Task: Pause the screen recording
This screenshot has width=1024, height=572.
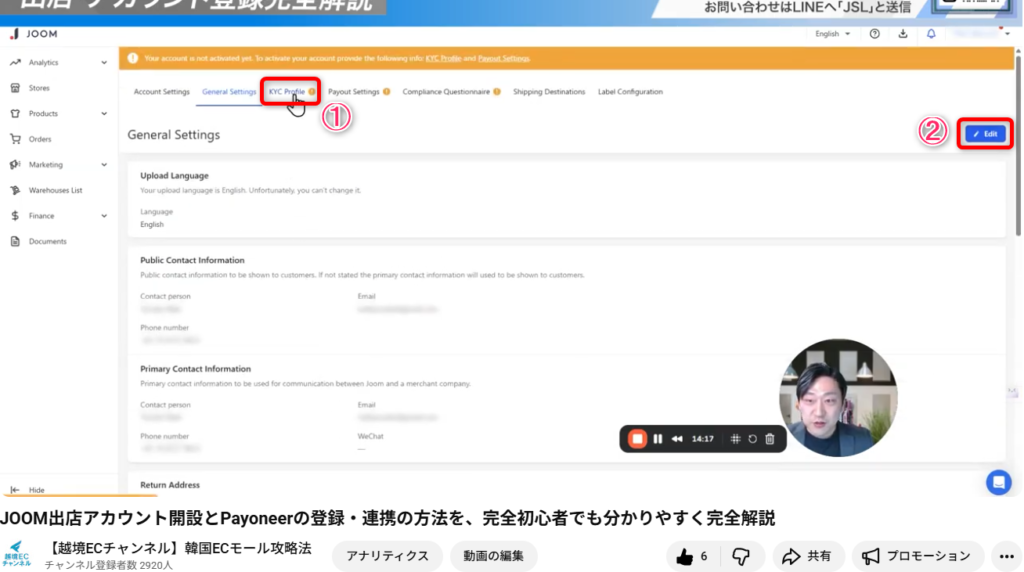Action: tap(657, 439)
